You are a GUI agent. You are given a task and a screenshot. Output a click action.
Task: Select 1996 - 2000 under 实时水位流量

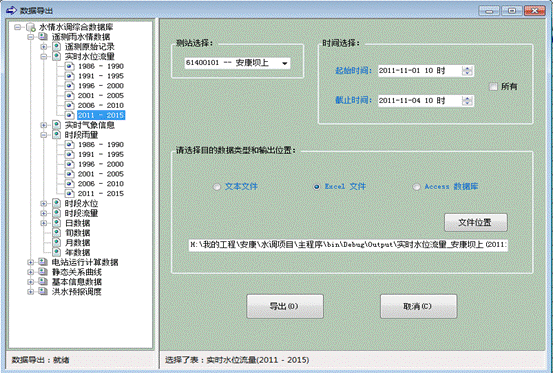coord(101,86)
